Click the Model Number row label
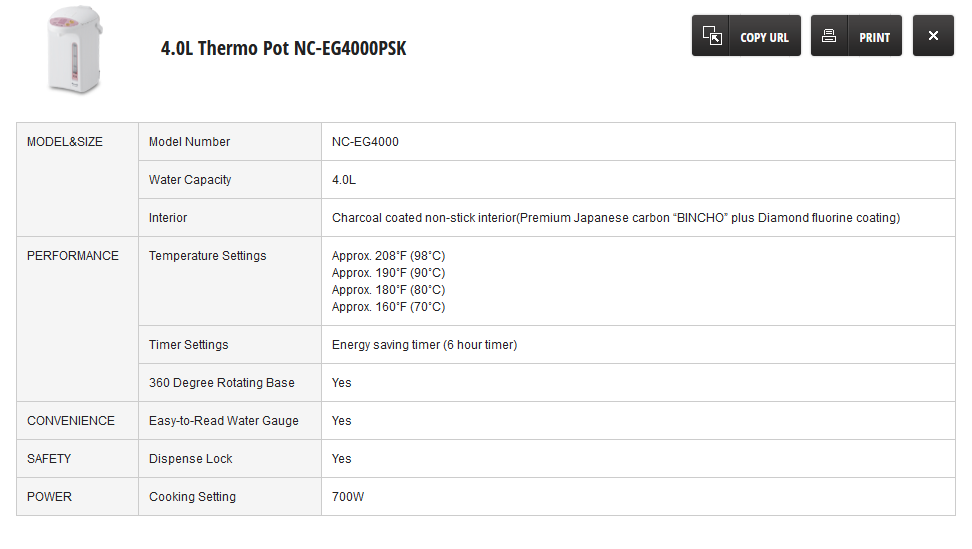The height and width of the screenshot is (549, 972). [x=189, y=142]
